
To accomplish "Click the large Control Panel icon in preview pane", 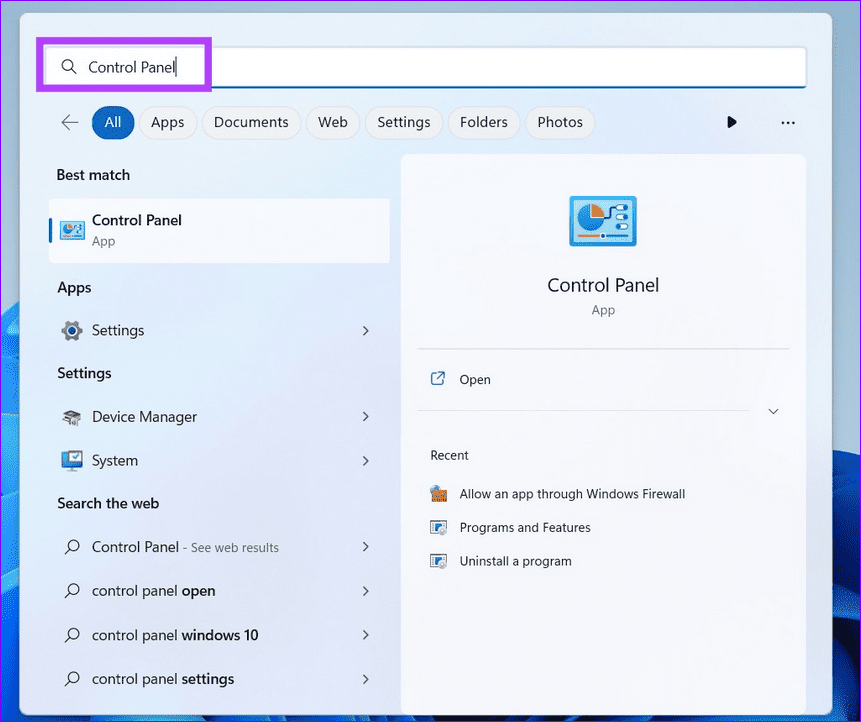I will 602,221.
